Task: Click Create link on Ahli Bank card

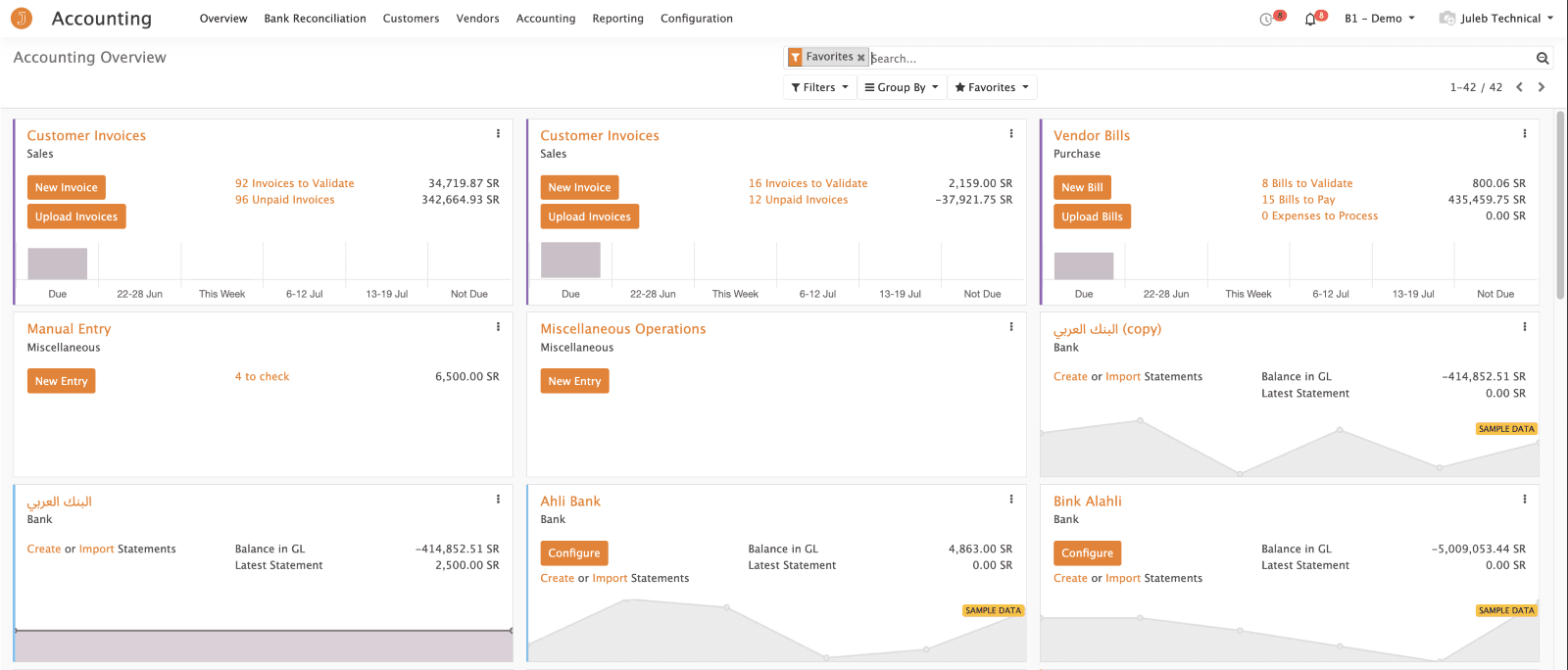Action: 557,578
